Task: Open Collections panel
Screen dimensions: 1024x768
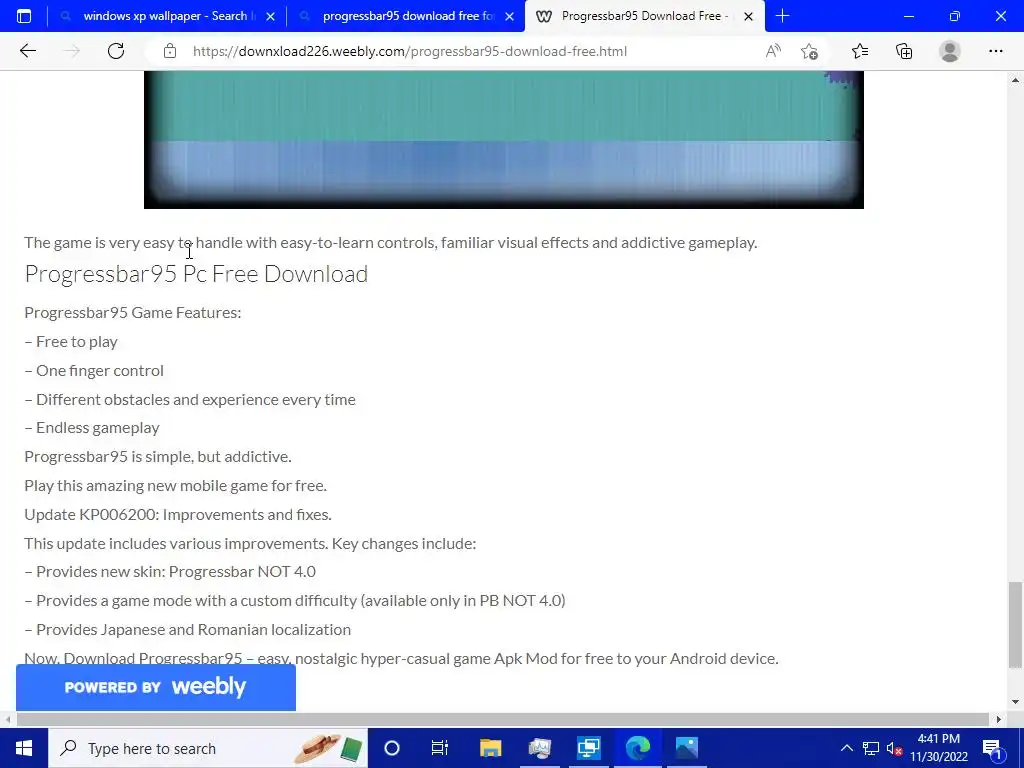Action: [904, 51]
